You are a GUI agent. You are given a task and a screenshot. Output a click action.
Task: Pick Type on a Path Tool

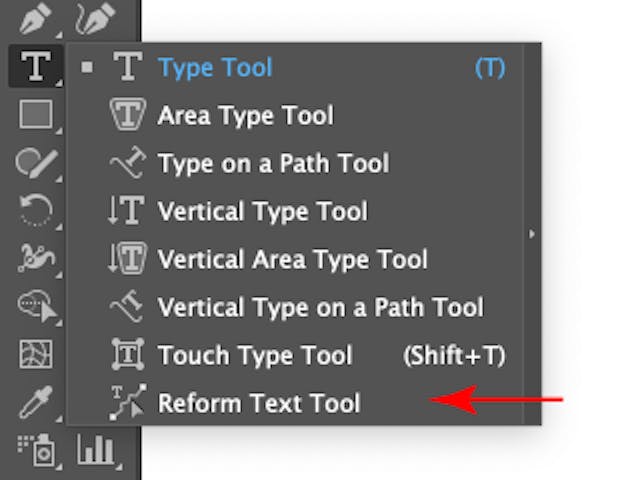(x=273, y=163)
